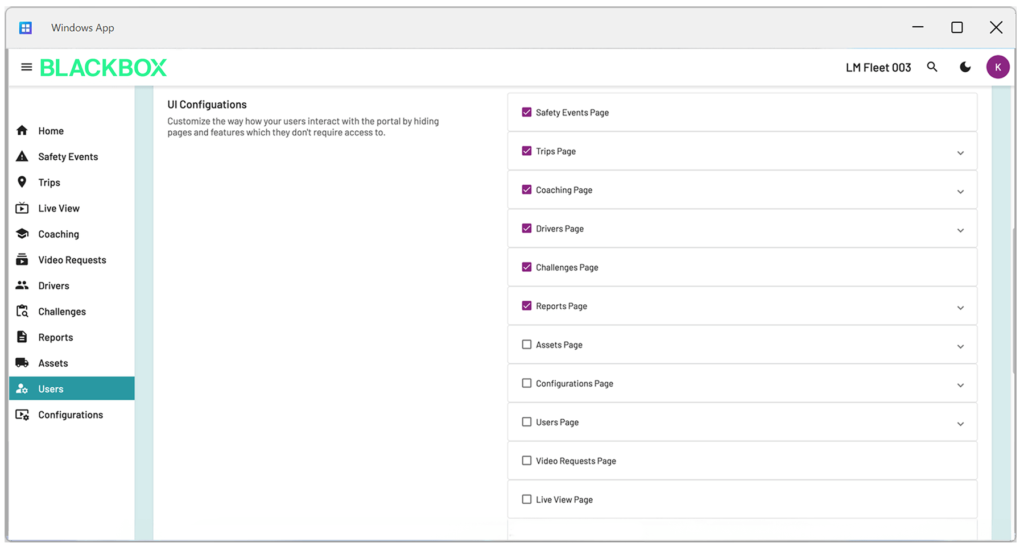Open Coaching from the sidebar
The height and width of the screenshot is (551, 1024).
pos(72,234)
